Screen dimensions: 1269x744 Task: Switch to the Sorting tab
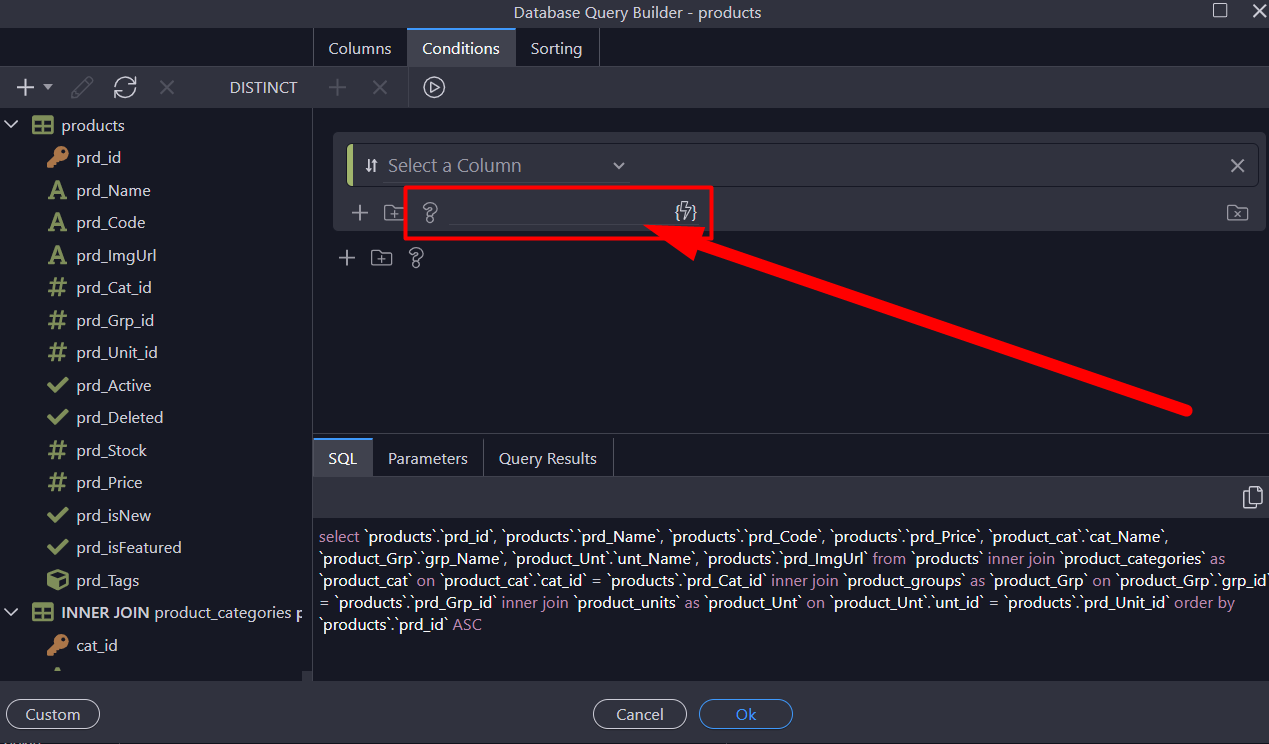tap(556, 48)
